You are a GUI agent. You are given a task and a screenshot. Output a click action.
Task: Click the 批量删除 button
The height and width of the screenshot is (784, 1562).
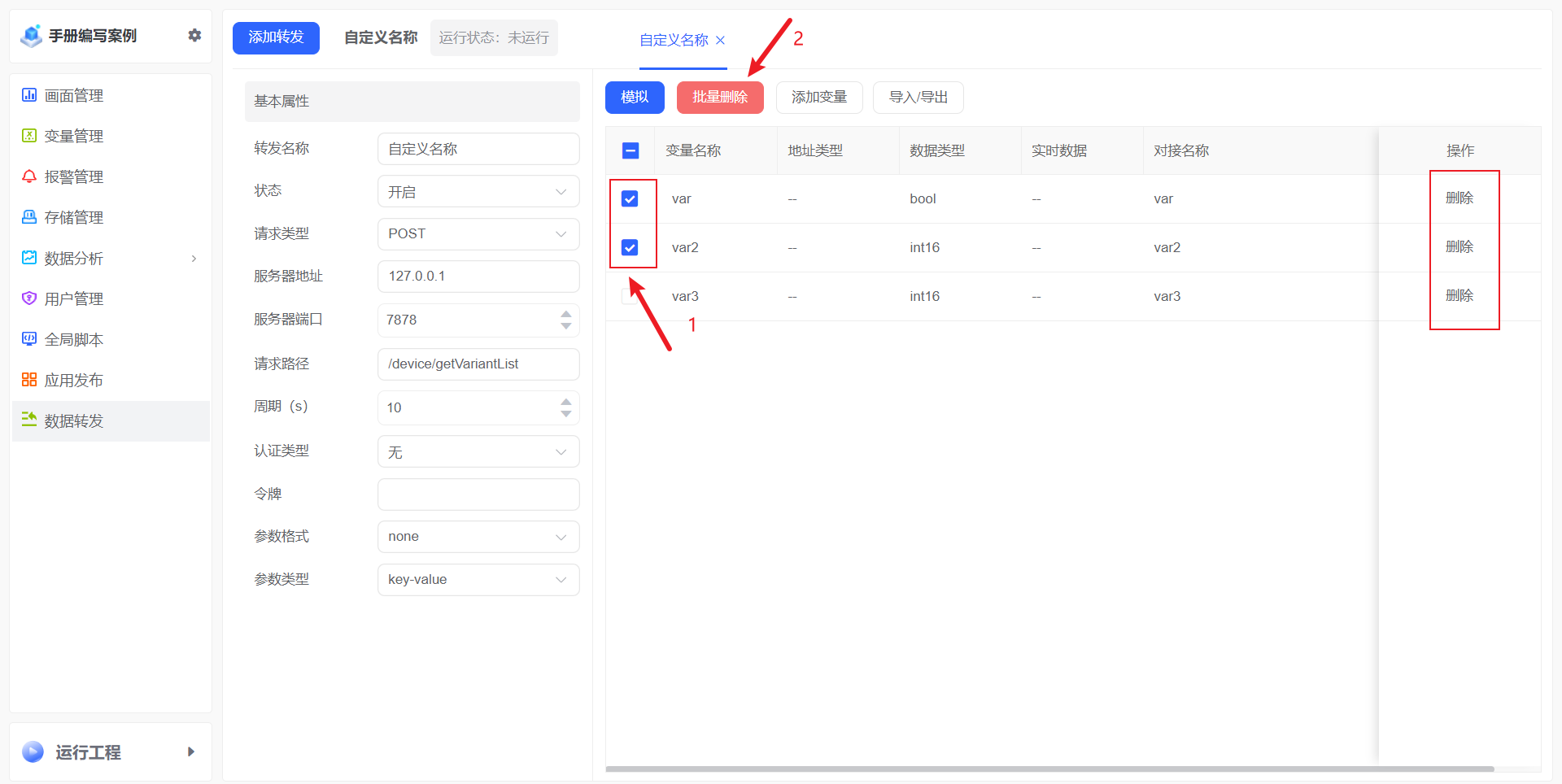point(720,98)
